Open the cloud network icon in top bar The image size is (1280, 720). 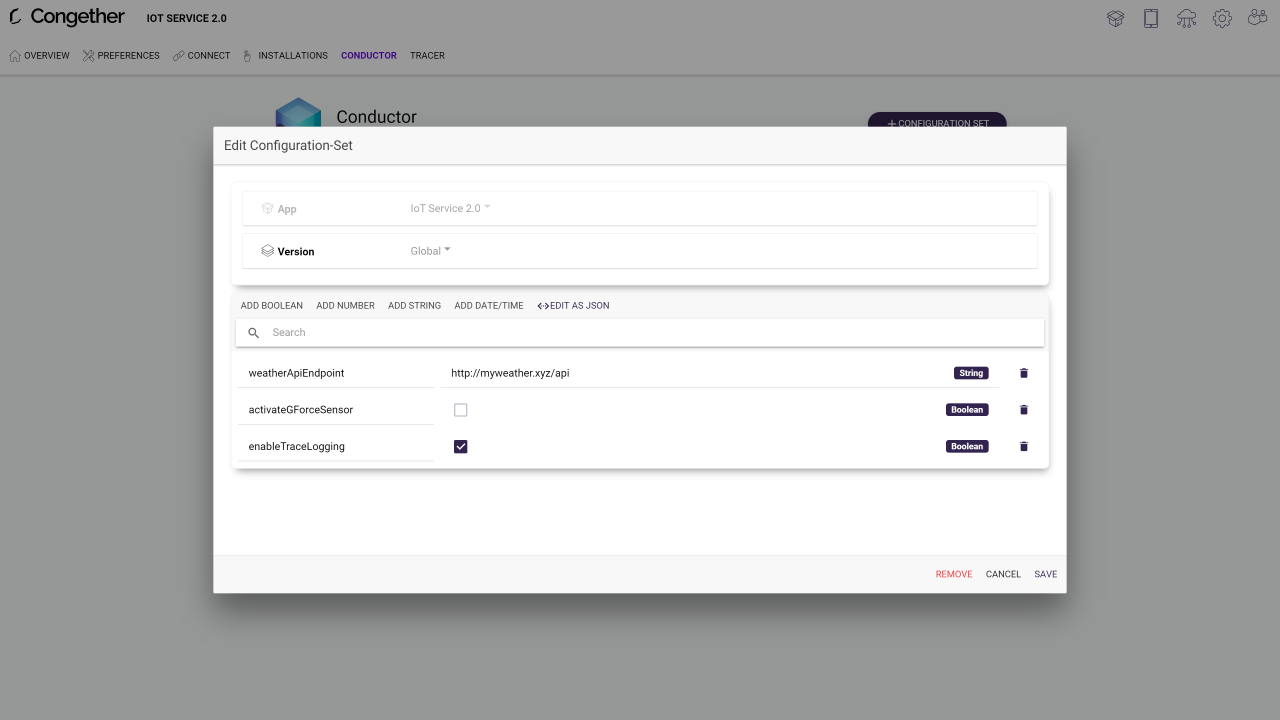(1186, 18)
